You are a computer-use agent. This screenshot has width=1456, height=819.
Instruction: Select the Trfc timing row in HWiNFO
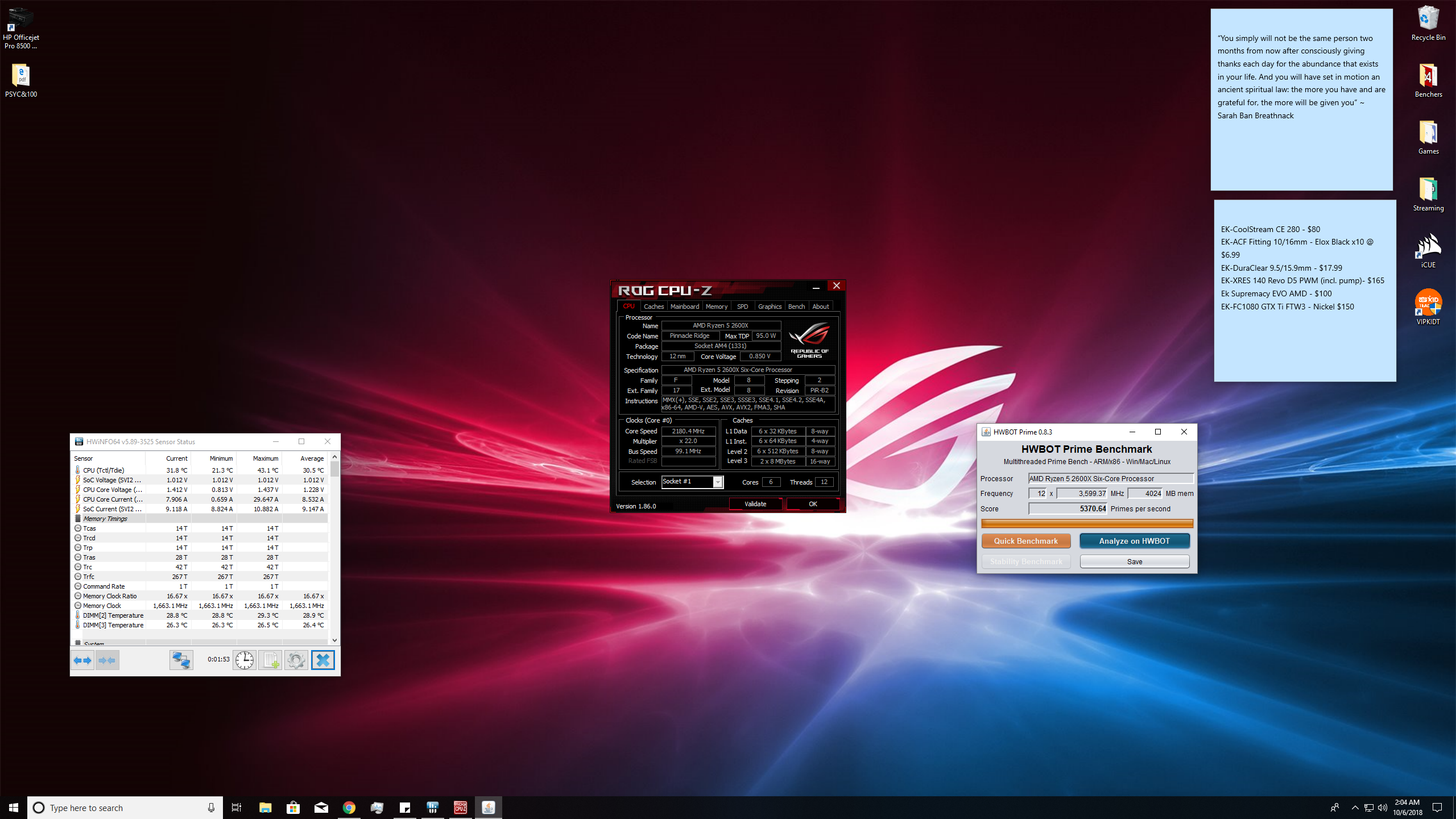click(x=200, y=577)
